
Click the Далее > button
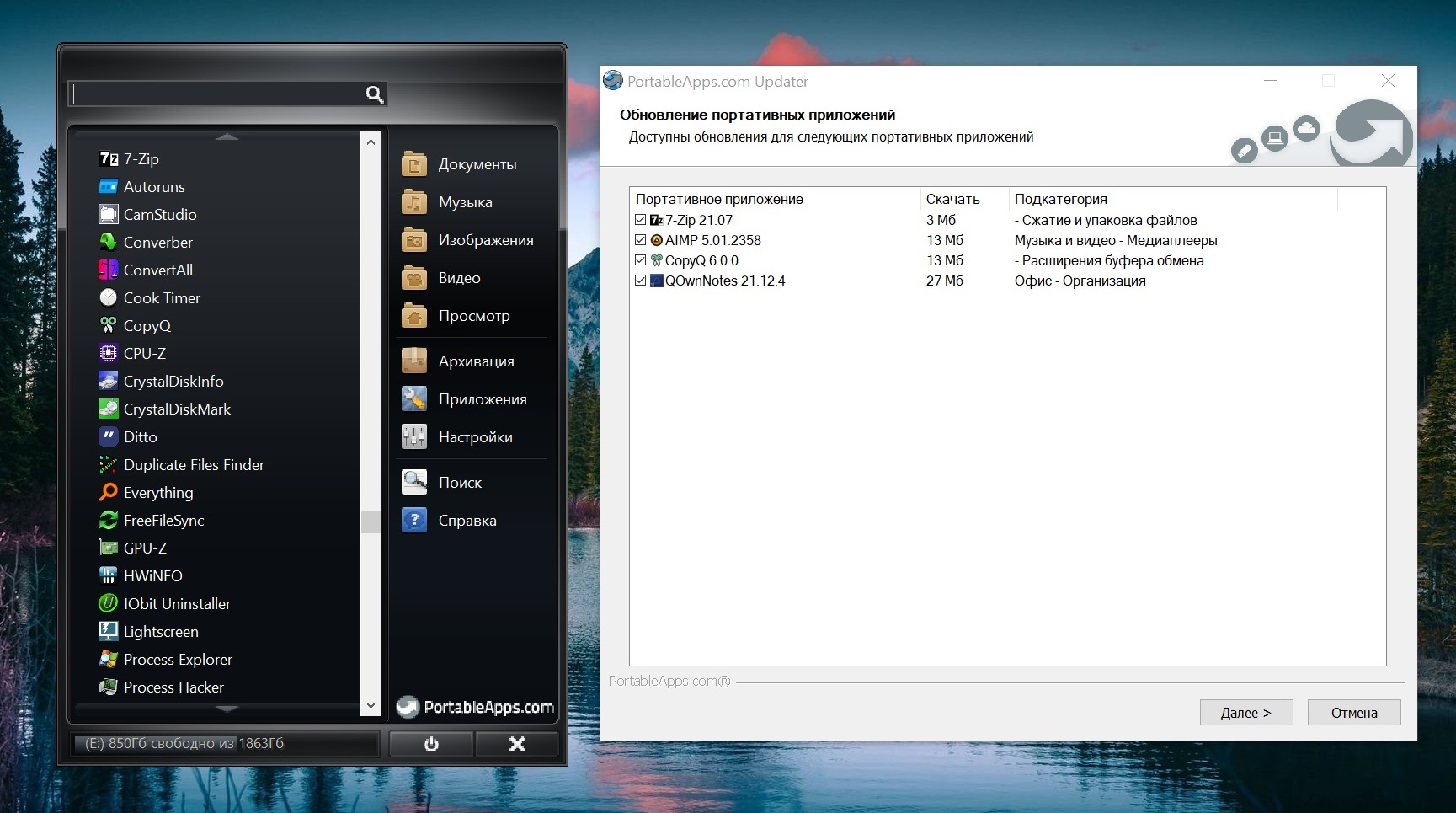[1245, 713]
